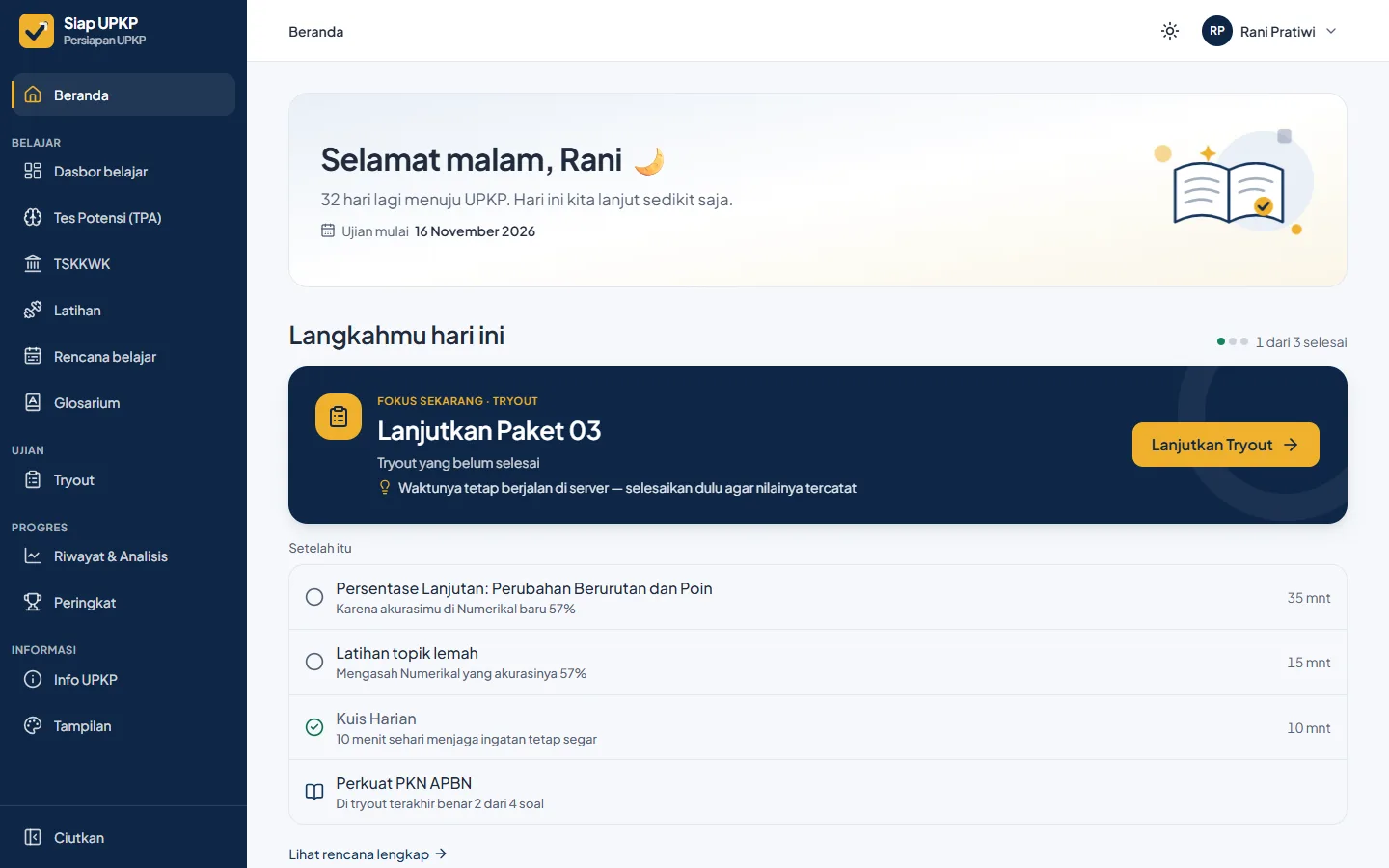Click the Siap UPKP checkmark logo
The height and width of the screenshot is (868, 1389).
coord(37,31)
